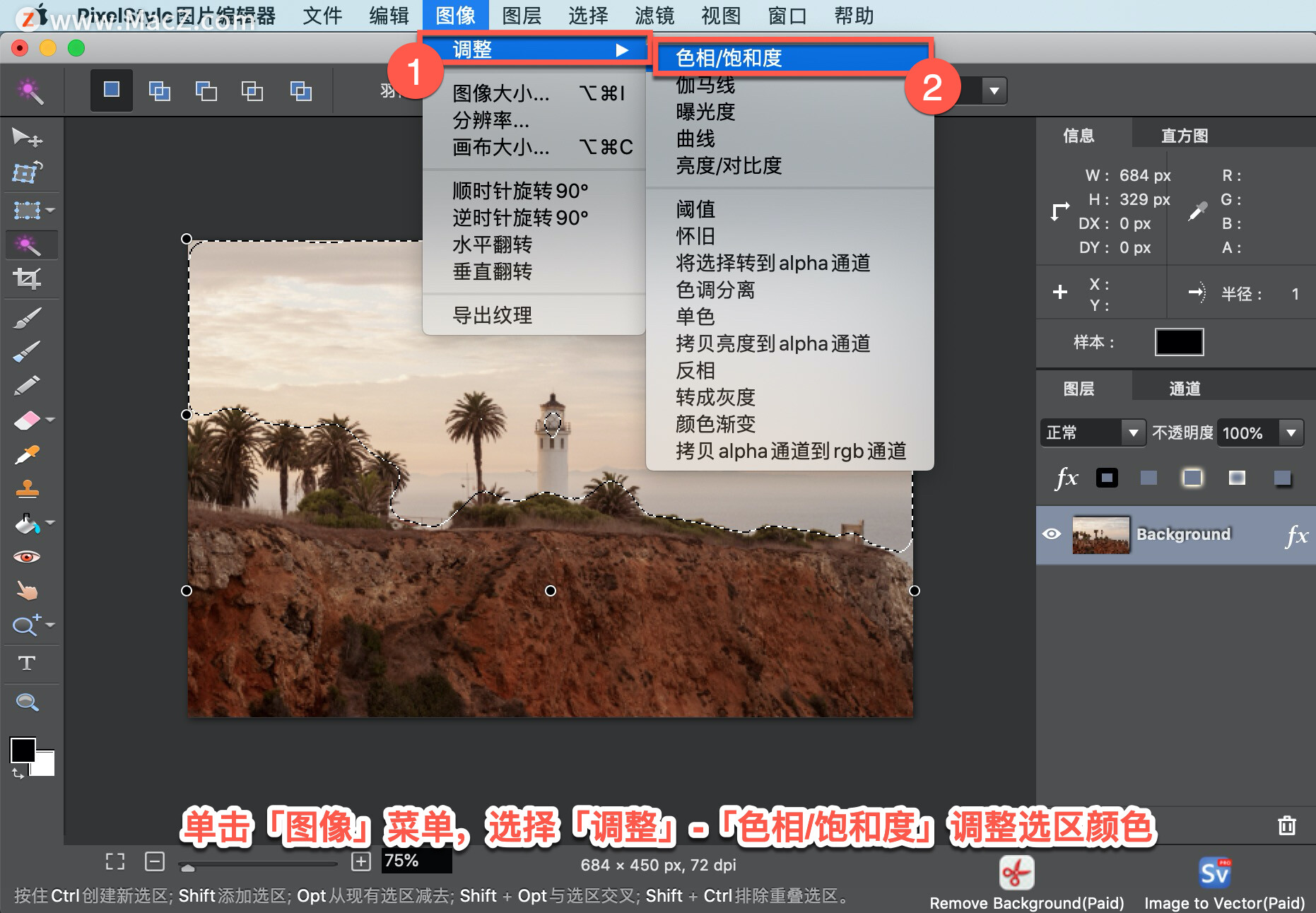Image resolution: width=1316 pixels, height=913 pixels.
Task: Enable add-to-selection mode in the toolbar
Action: pyautogui.click(x=159, y=90)
